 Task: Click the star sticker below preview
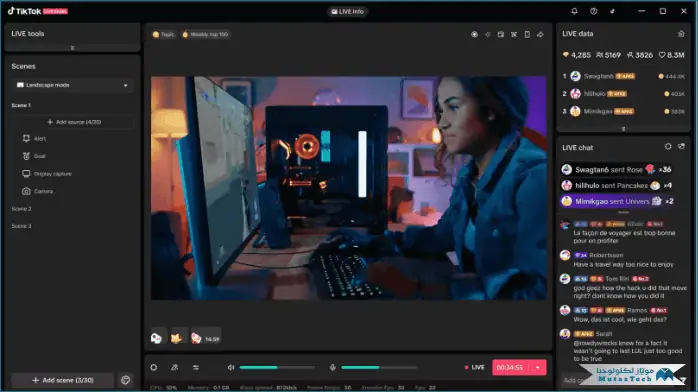(177, 338)
